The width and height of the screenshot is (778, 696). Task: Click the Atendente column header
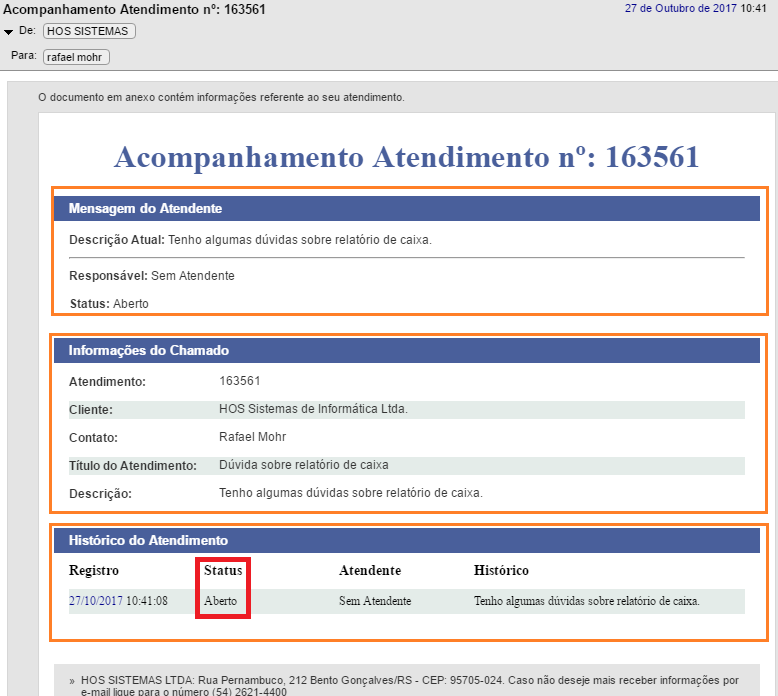coord(370,570)
